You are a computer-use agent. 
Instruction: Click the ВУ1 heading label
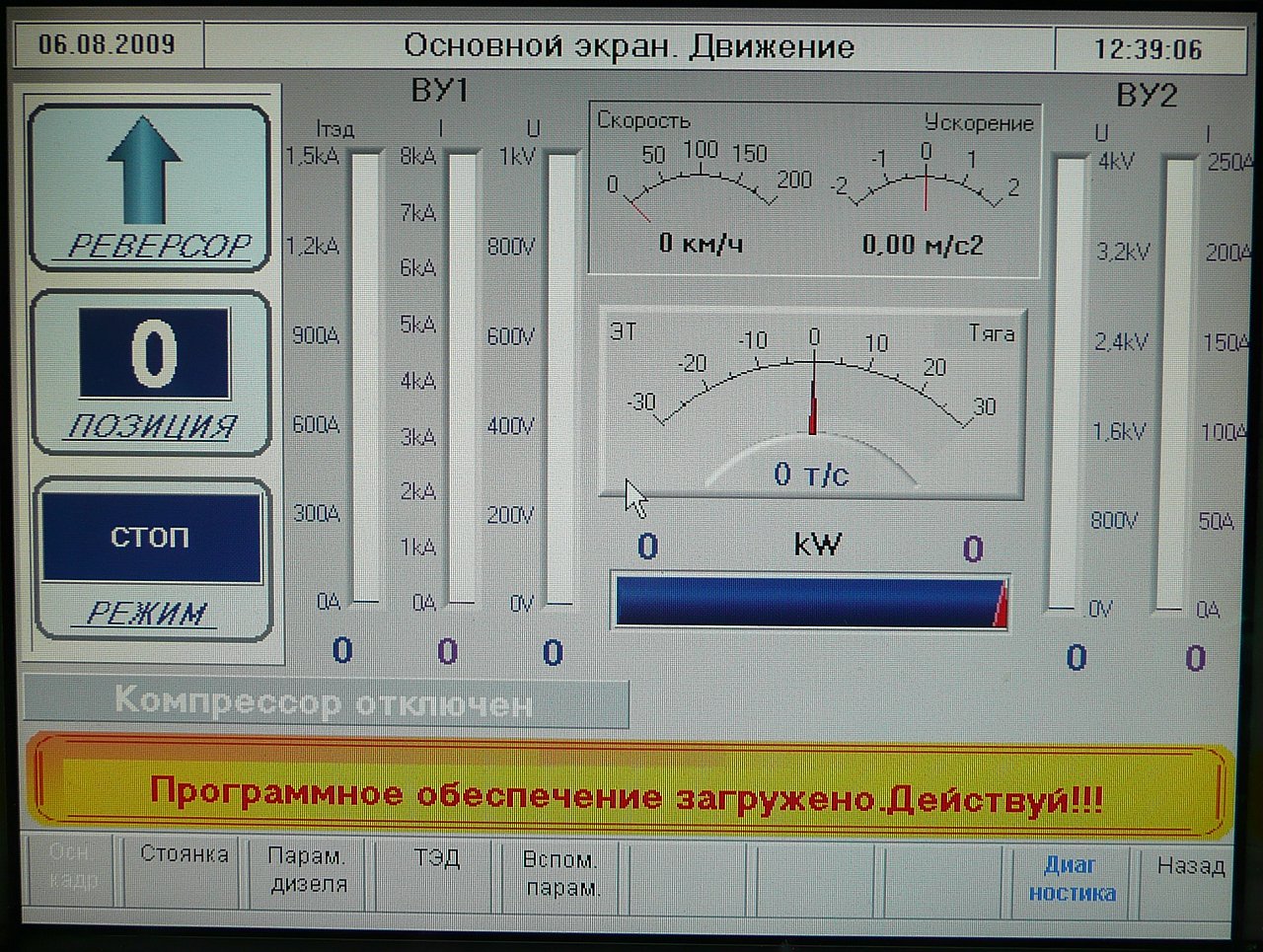tap(440, 92)
